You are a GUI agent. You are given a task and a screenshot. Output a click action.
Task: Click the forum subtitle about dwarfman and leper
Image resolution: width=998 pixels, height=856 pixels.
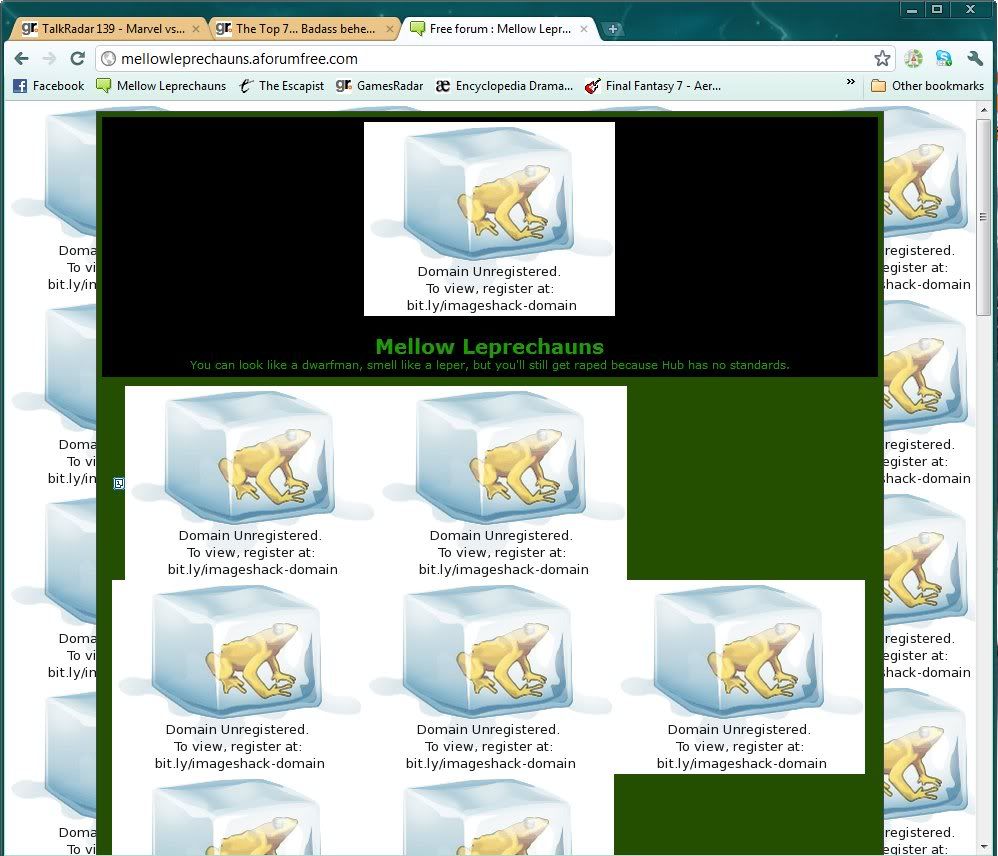(x=489, y=365)
